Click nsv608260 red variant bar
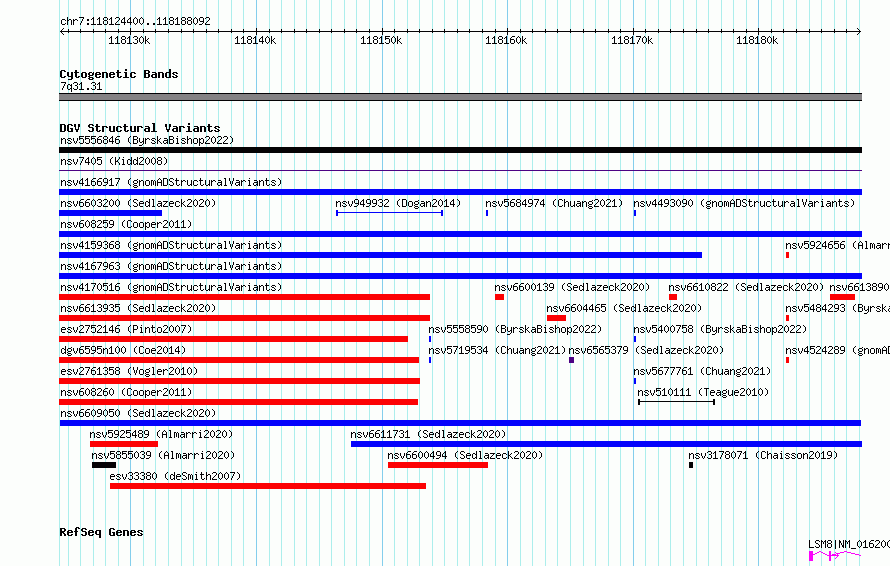The height and width of the screenshot is (566, 890). click(x=238, y=402)
